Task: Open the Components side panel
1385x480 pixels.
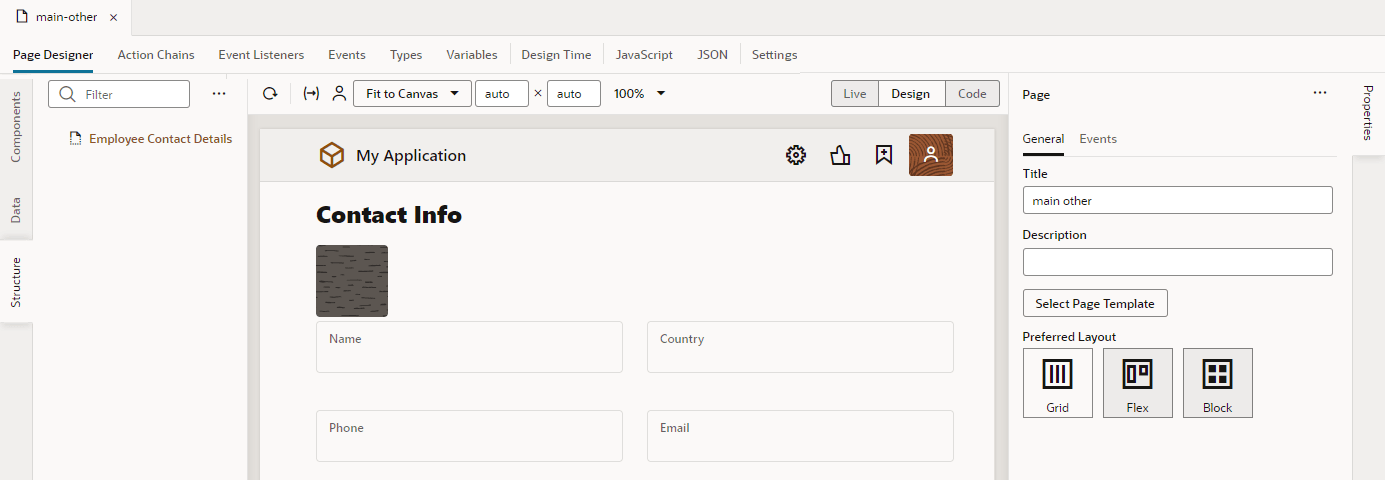Action: tap(16, 125)
